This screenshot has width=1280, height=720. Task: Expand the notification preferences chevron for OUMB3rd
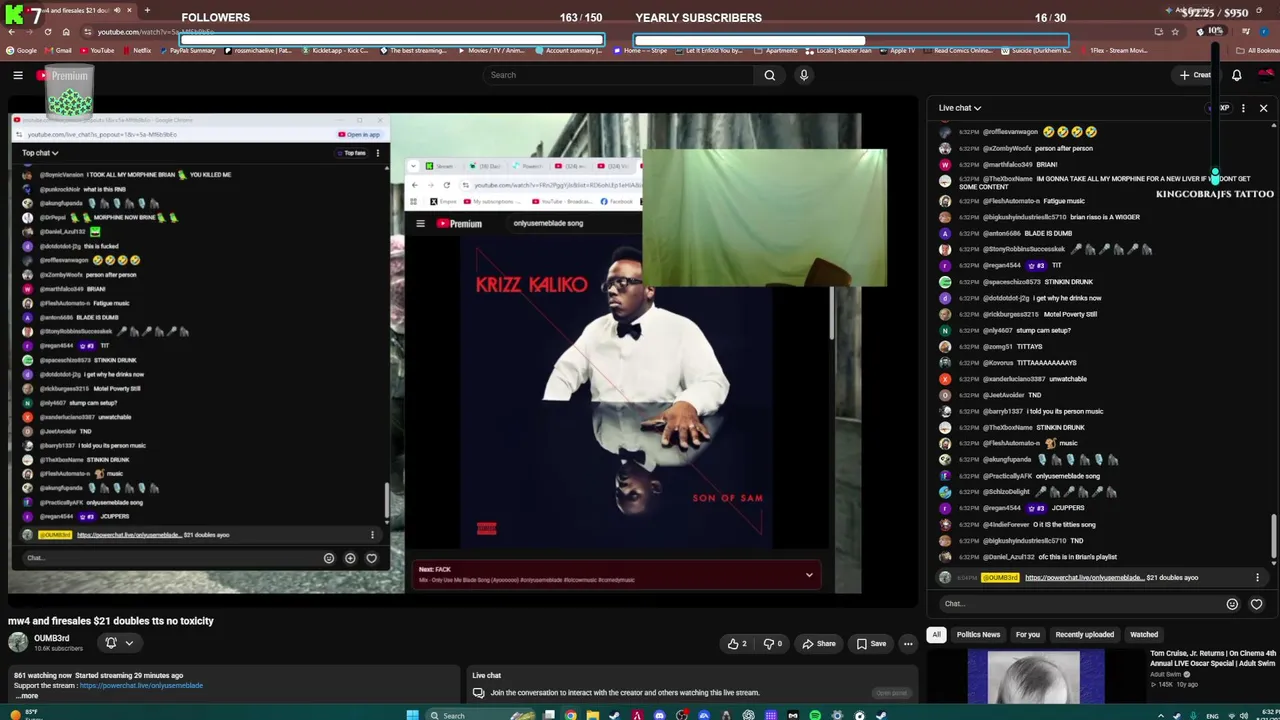click(x=129, y=643)
